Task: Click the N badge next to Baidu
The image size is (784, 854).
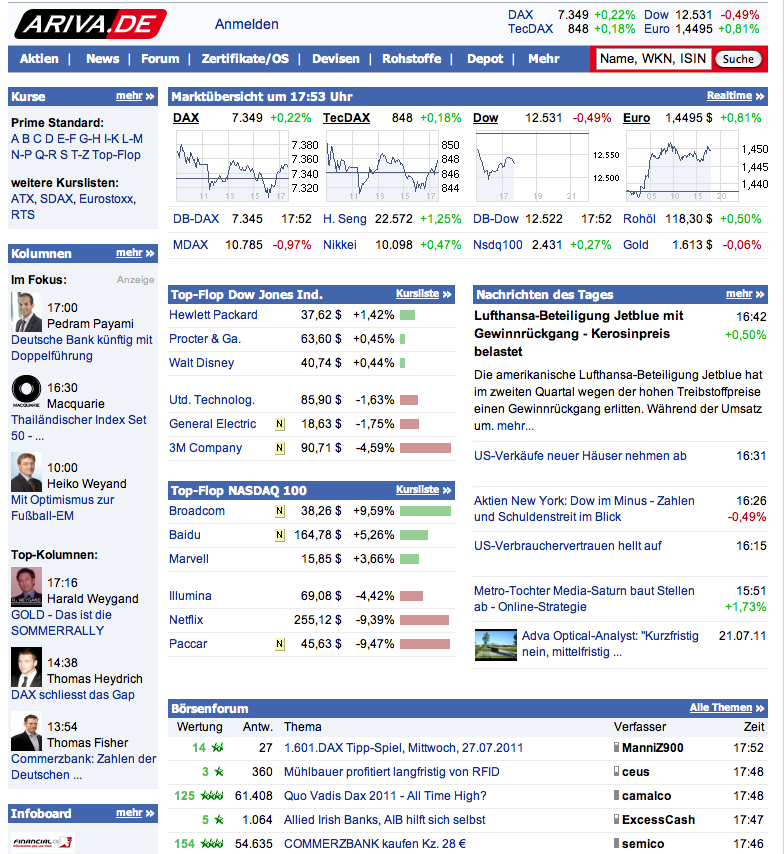Action: click(x=279, y=535)
